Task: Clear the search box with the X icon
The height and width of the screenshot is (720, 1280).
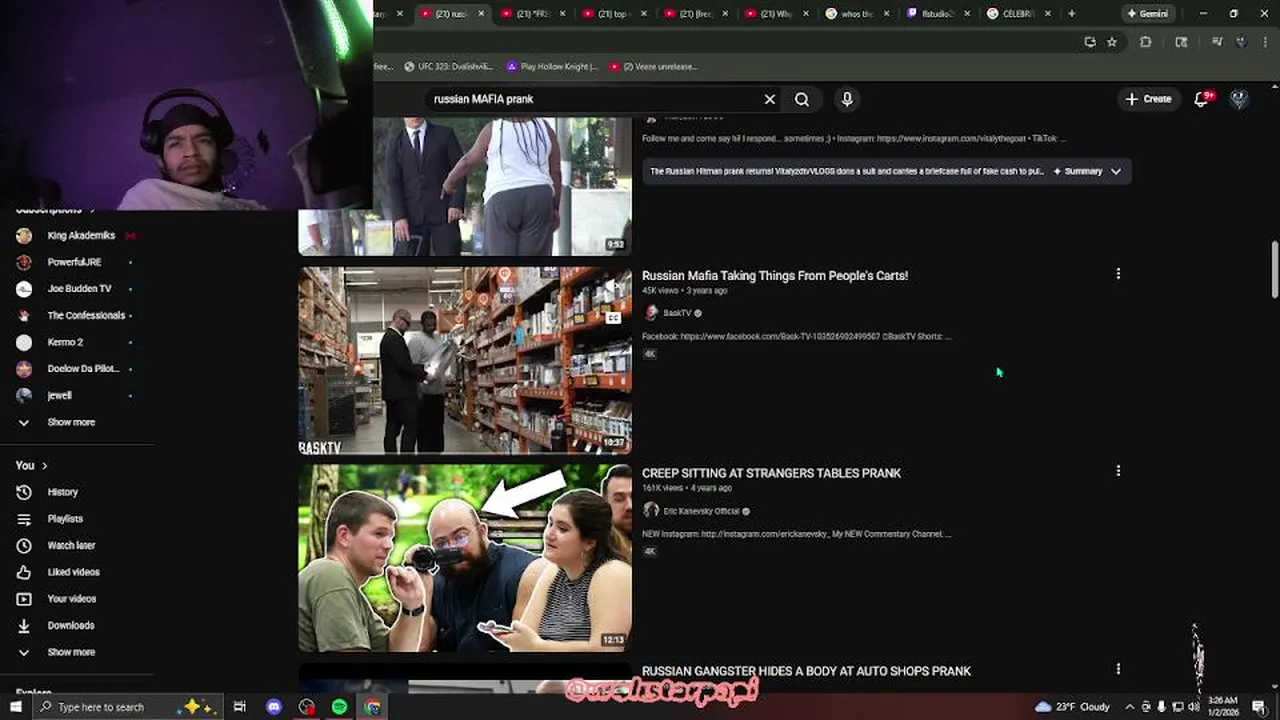Action: (x=770, y=99)
